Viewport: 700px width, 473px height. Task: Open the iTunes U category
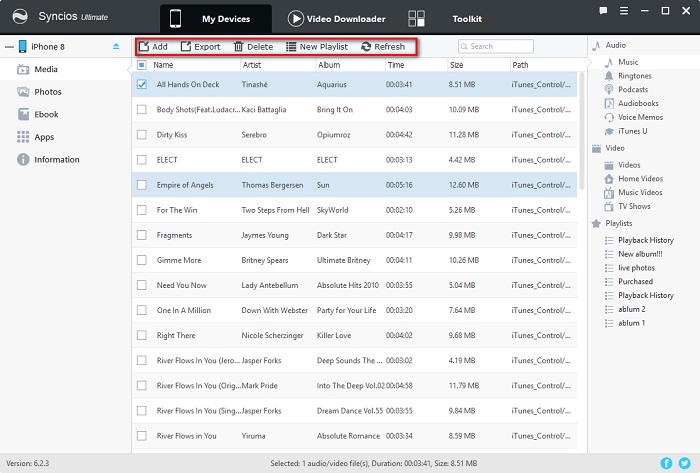tap(632, 131)
